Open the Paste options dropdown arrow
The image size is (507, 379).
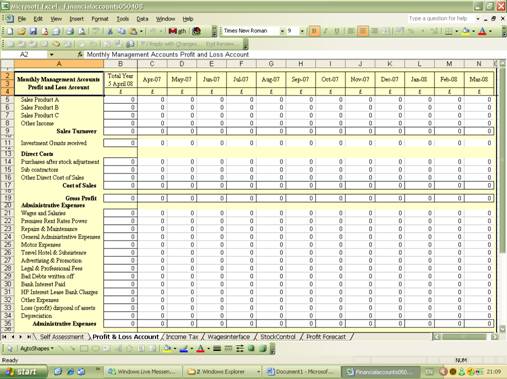tap(141, 31)
